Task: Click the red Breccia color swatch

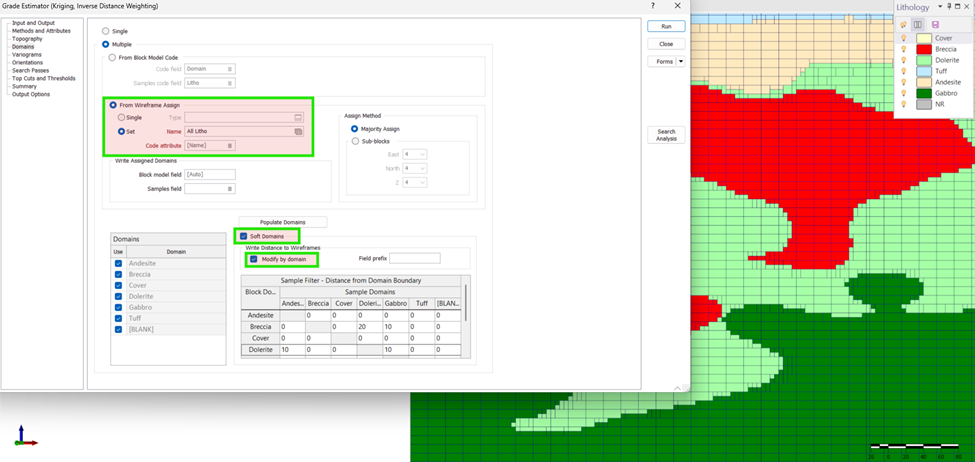Action: click(924, 49)
